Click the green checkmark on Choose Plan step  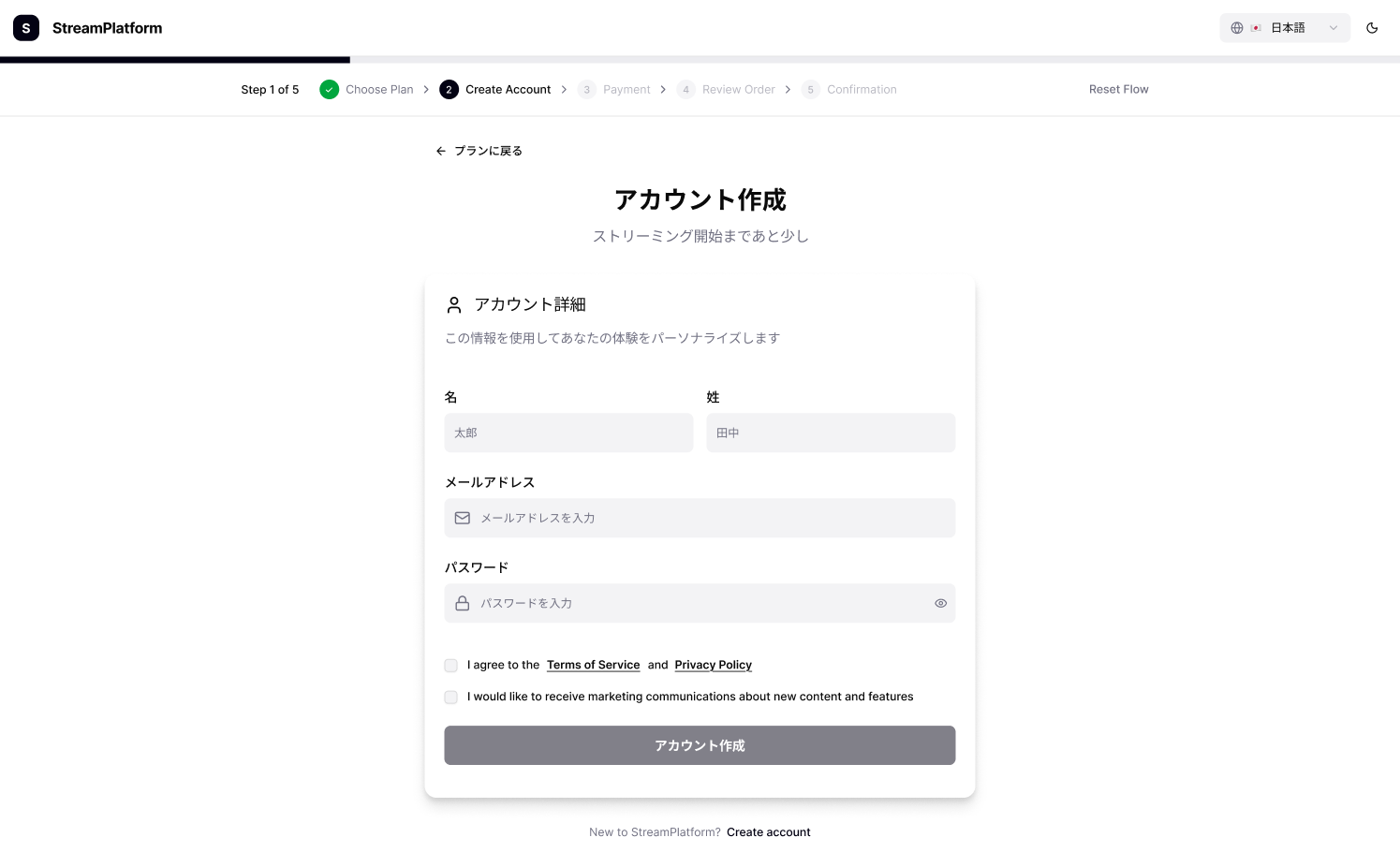point(329,89)
